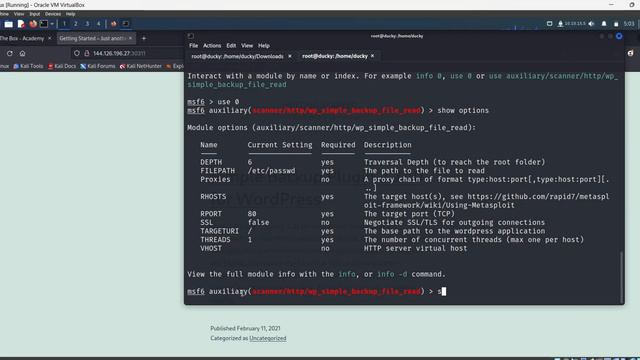This screenshot has height=360, width=640.
Task: Close the Getting Started browser tab
Action: 130,38
